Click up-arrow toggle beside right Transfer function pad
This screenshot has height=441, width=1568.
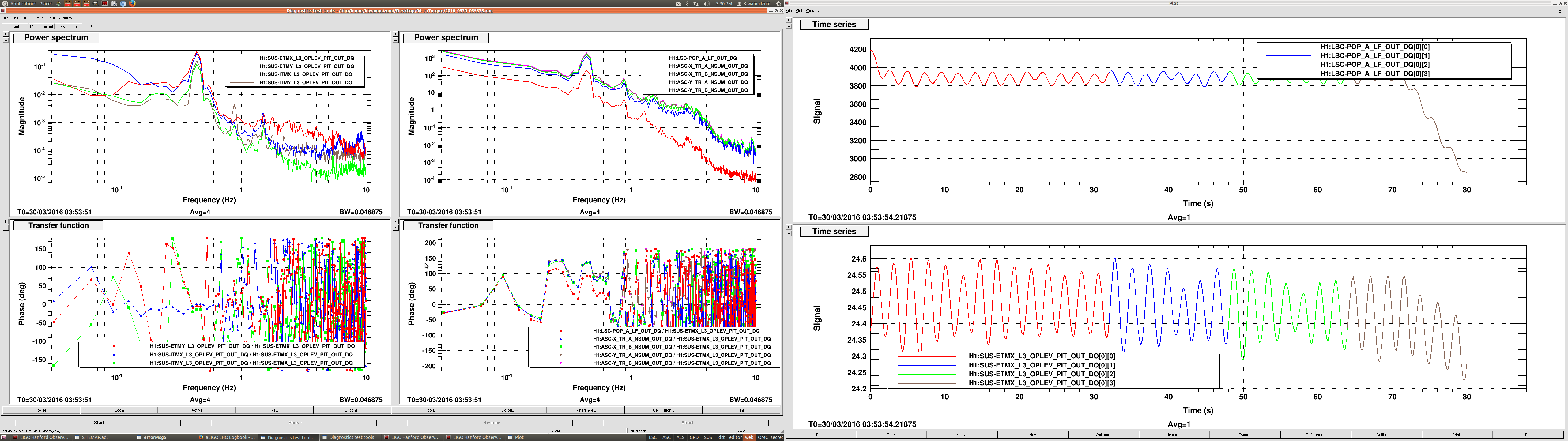[396, 228]
